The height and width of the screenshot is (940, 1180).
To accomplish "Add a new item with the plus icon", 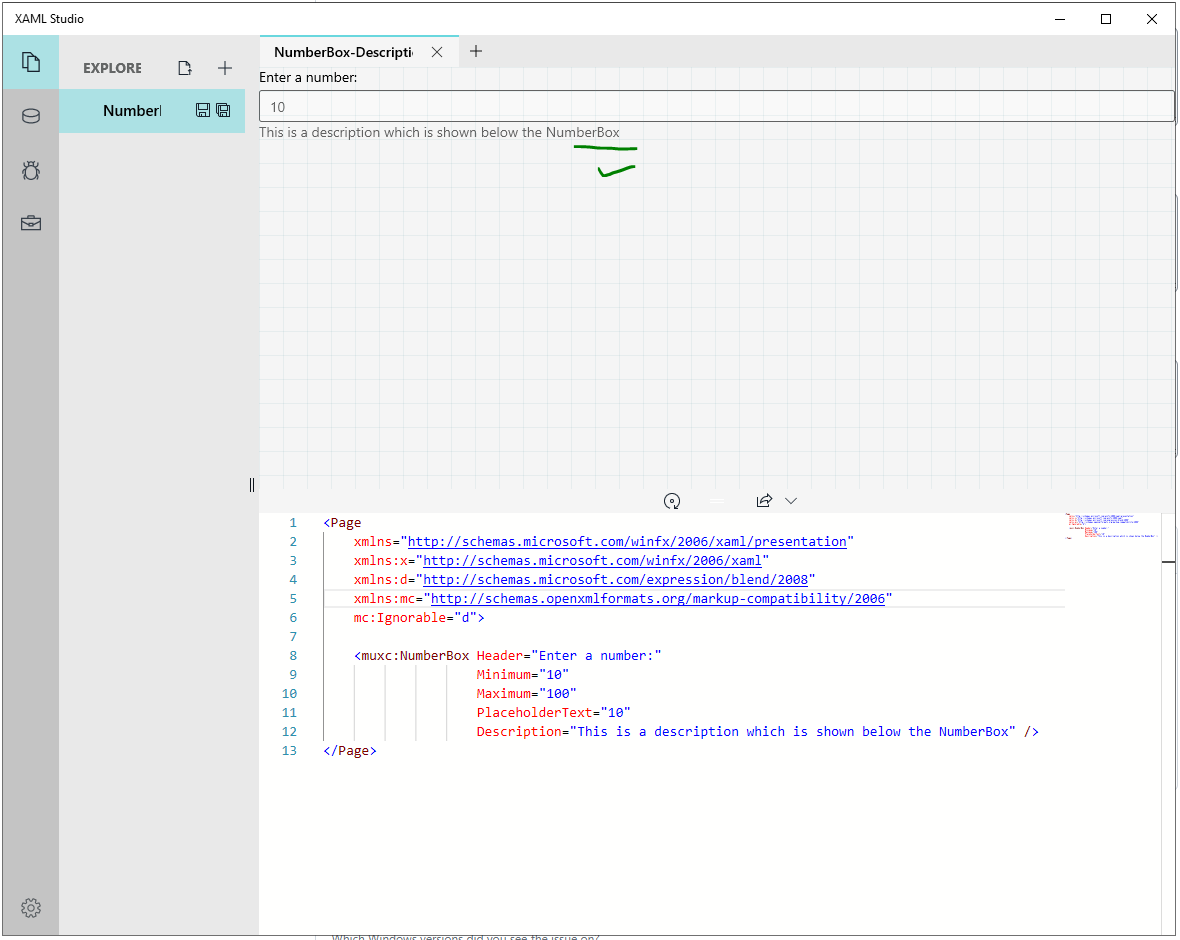I will coord(225,68).
